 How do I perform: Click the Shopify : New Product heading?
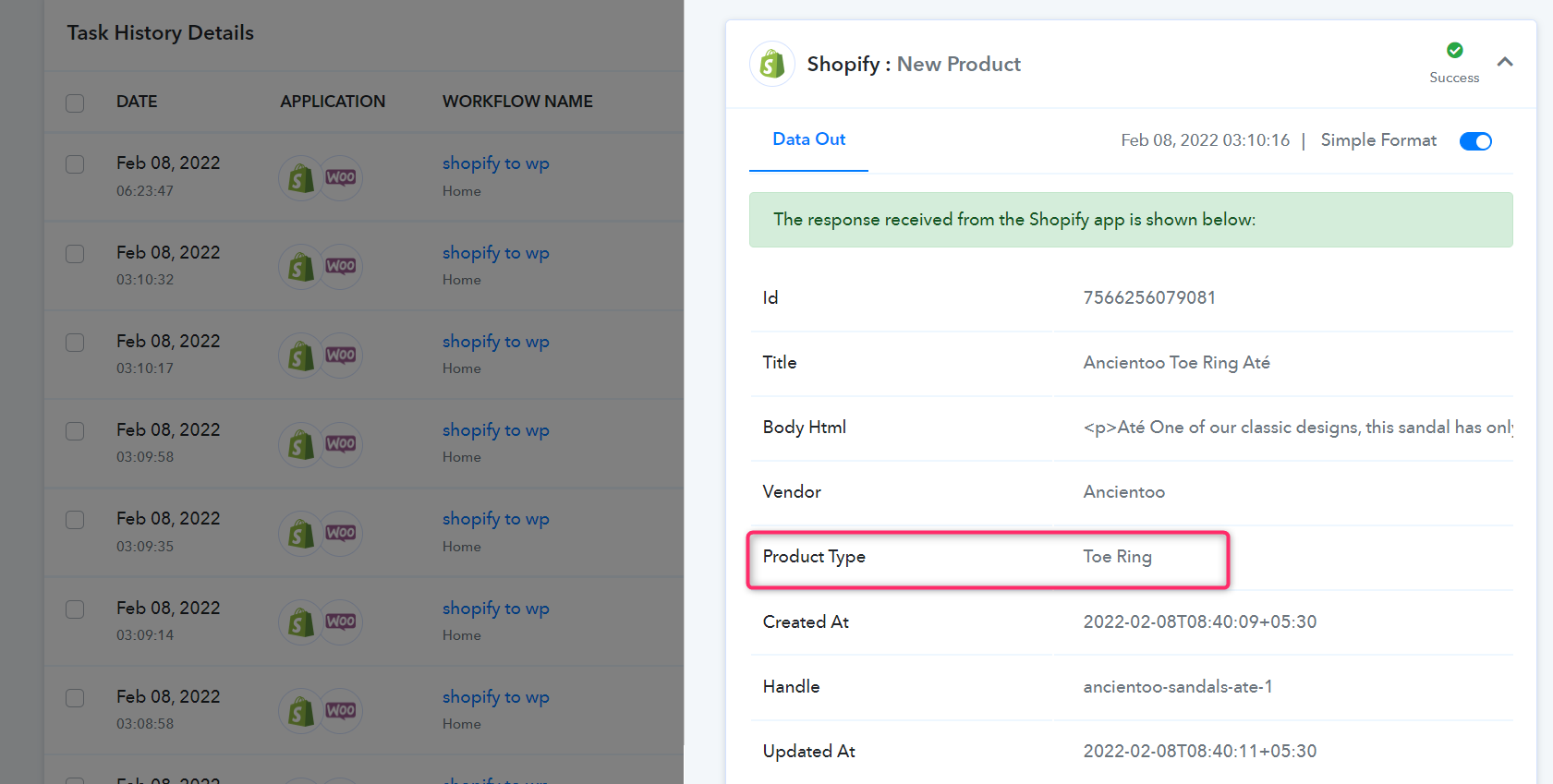pos(914,64)
